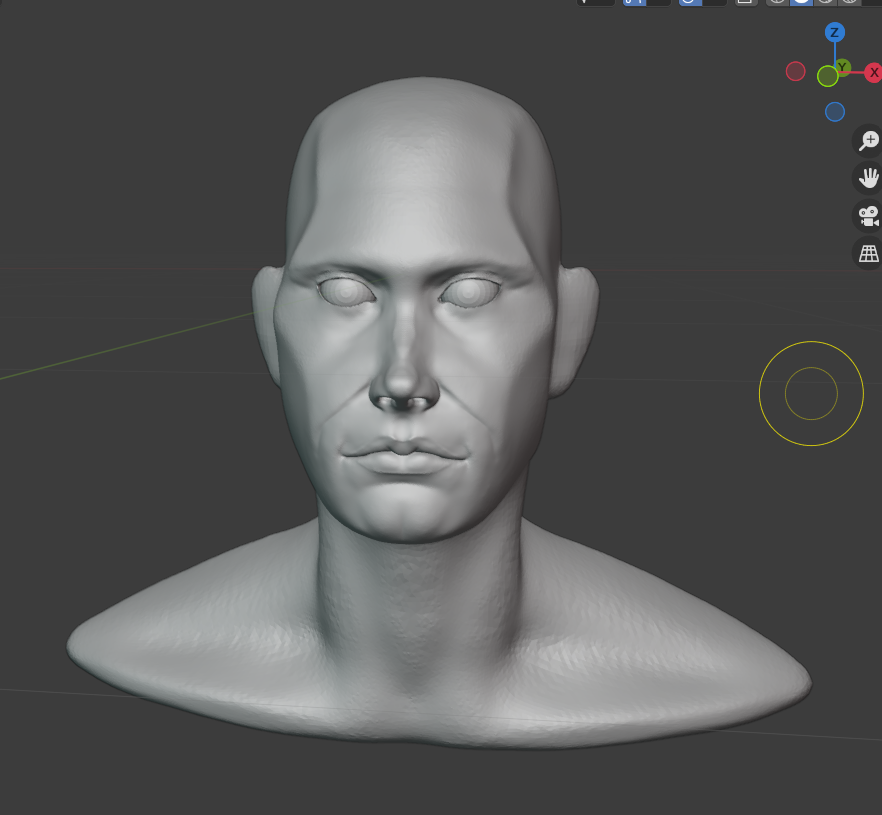Click the blue Z axis gizmo handle
Viewport: 882px width, 815px height.
click(x=835, y=33)
